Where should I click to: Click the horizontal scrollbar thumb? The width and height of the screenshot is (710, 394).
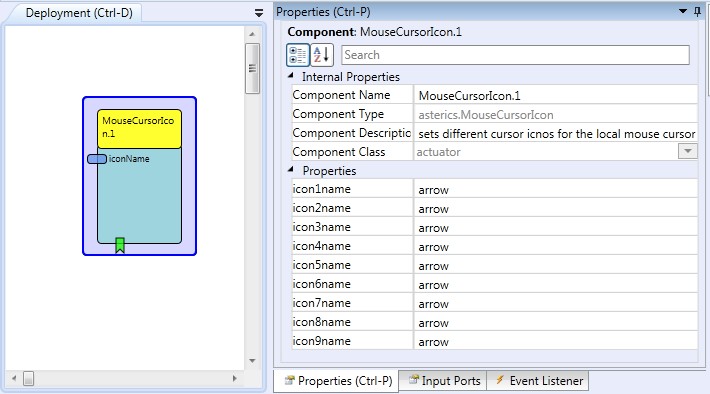29,378
